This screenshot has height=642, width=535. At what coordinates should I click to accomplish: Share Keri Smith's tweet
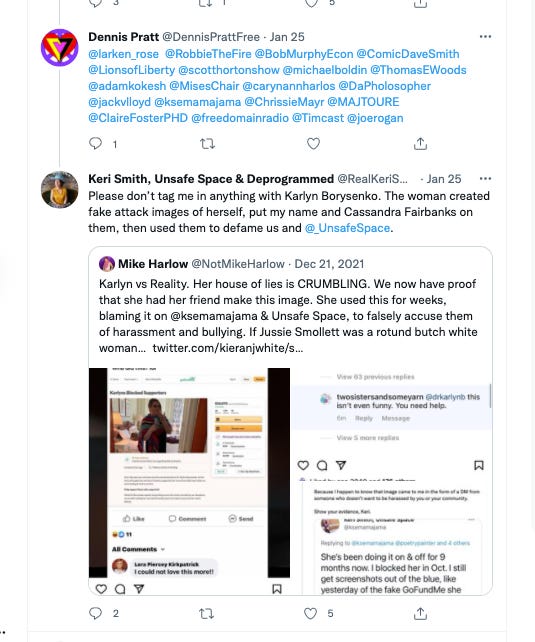coord(420,613)
